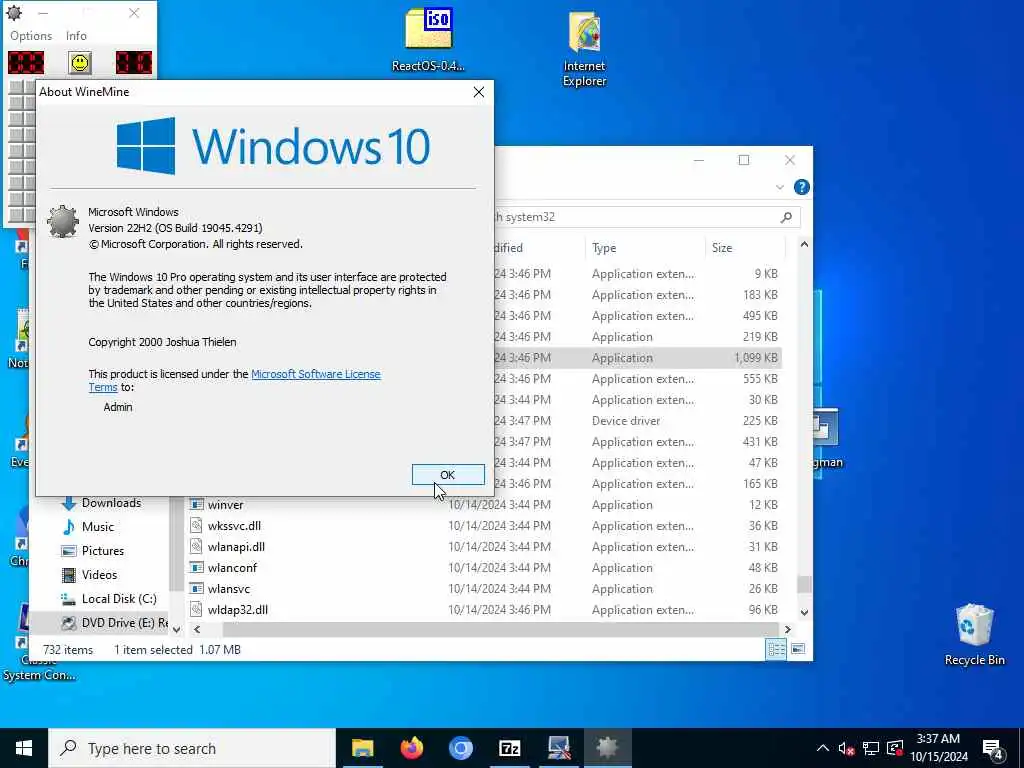Screen dimensions: 1024x768
Task: Switch to WineMine taskbar icon
Action: coord(607,748)
